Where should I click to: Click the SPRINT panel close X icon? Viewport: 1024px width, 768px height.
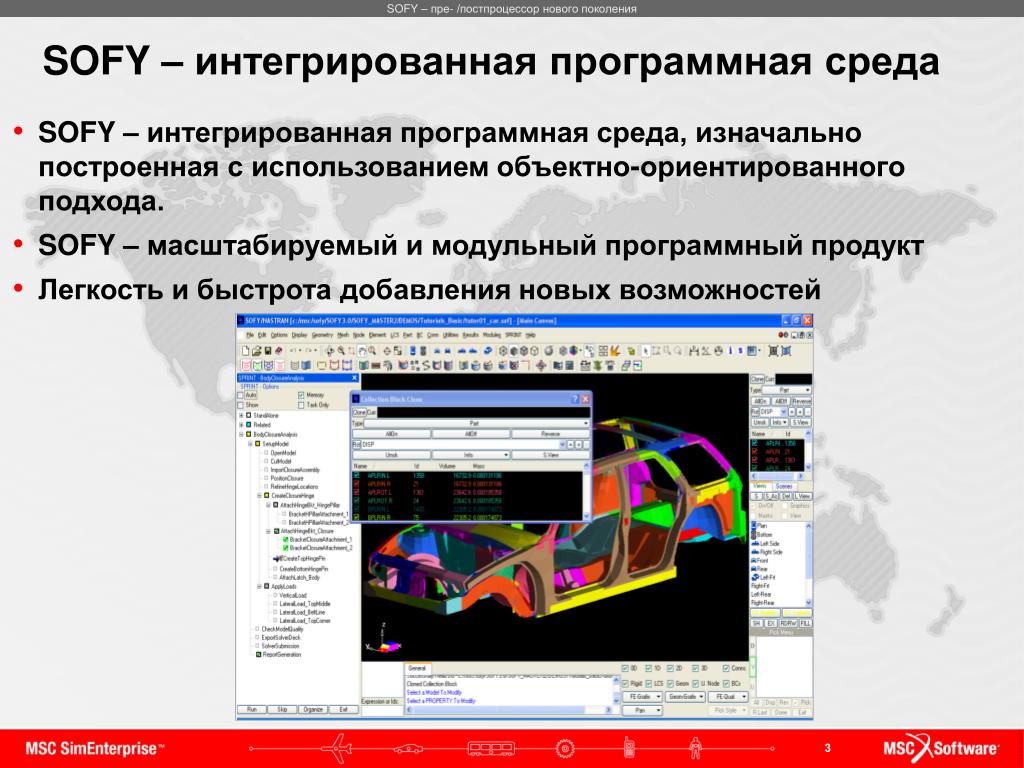pos(355,378)
